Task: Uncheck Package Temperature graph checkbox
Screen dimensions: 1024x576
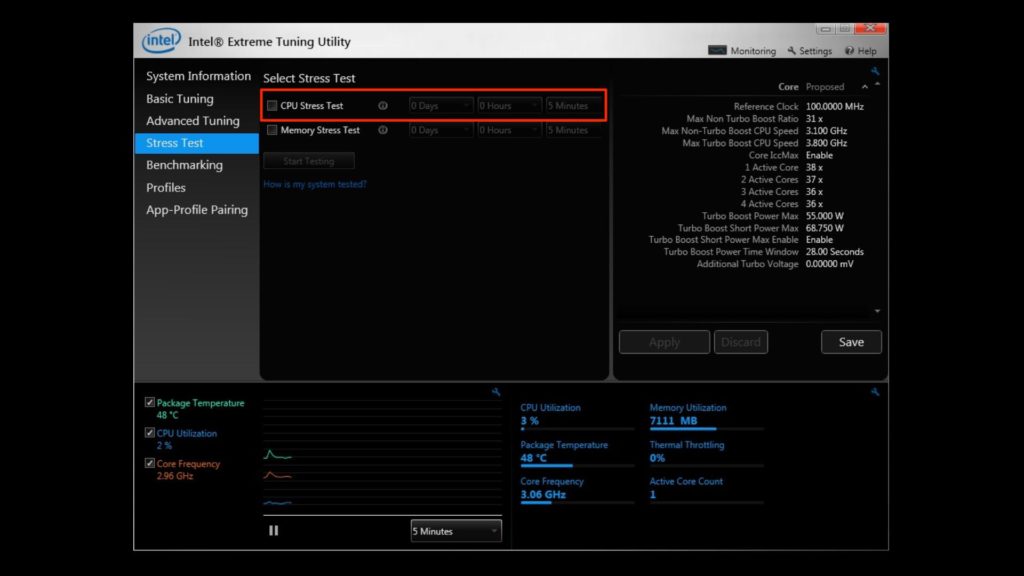Action: [x=150, y=402]
